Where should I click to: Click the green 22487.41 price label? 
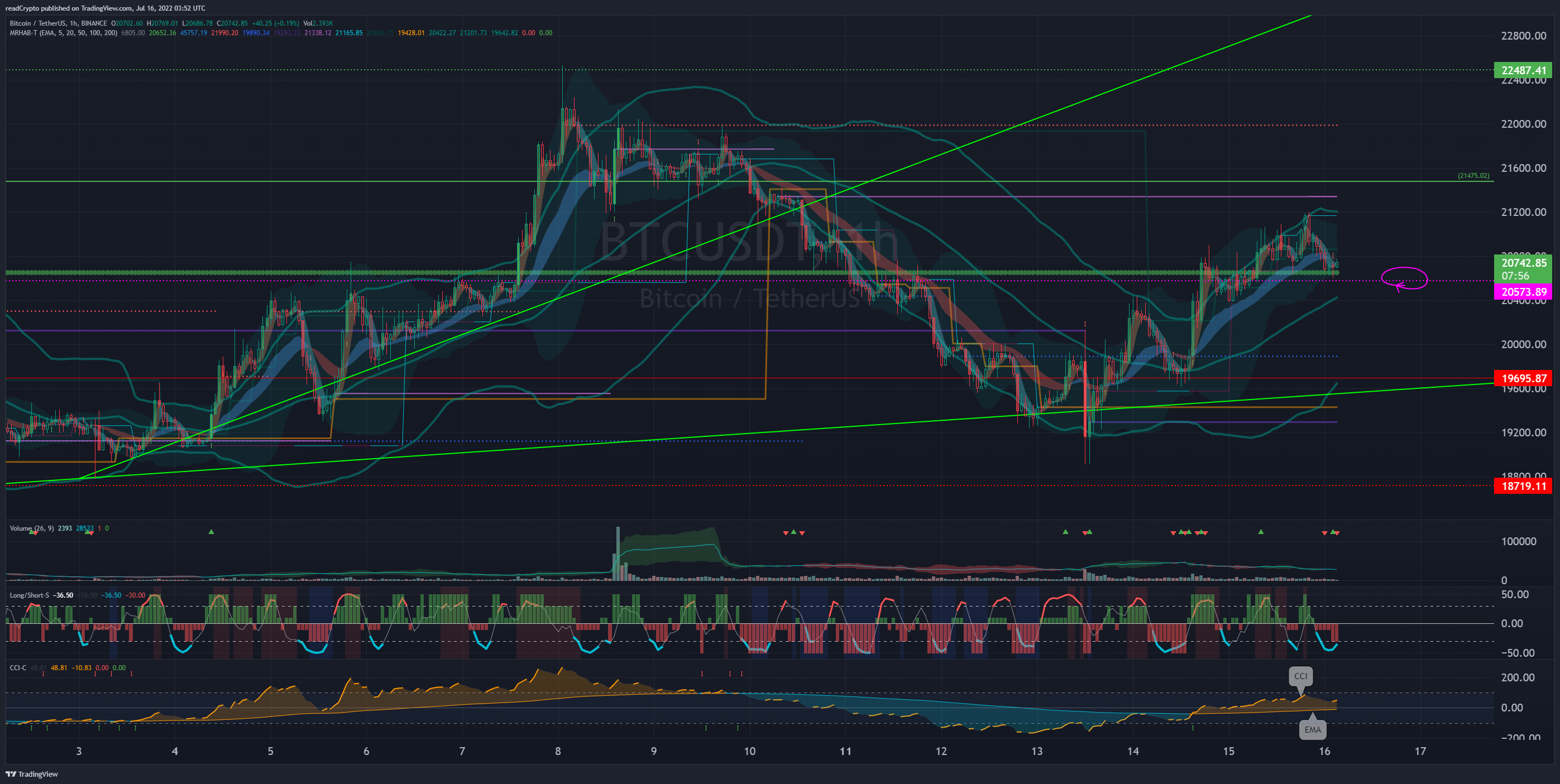tap(1523, 70)
